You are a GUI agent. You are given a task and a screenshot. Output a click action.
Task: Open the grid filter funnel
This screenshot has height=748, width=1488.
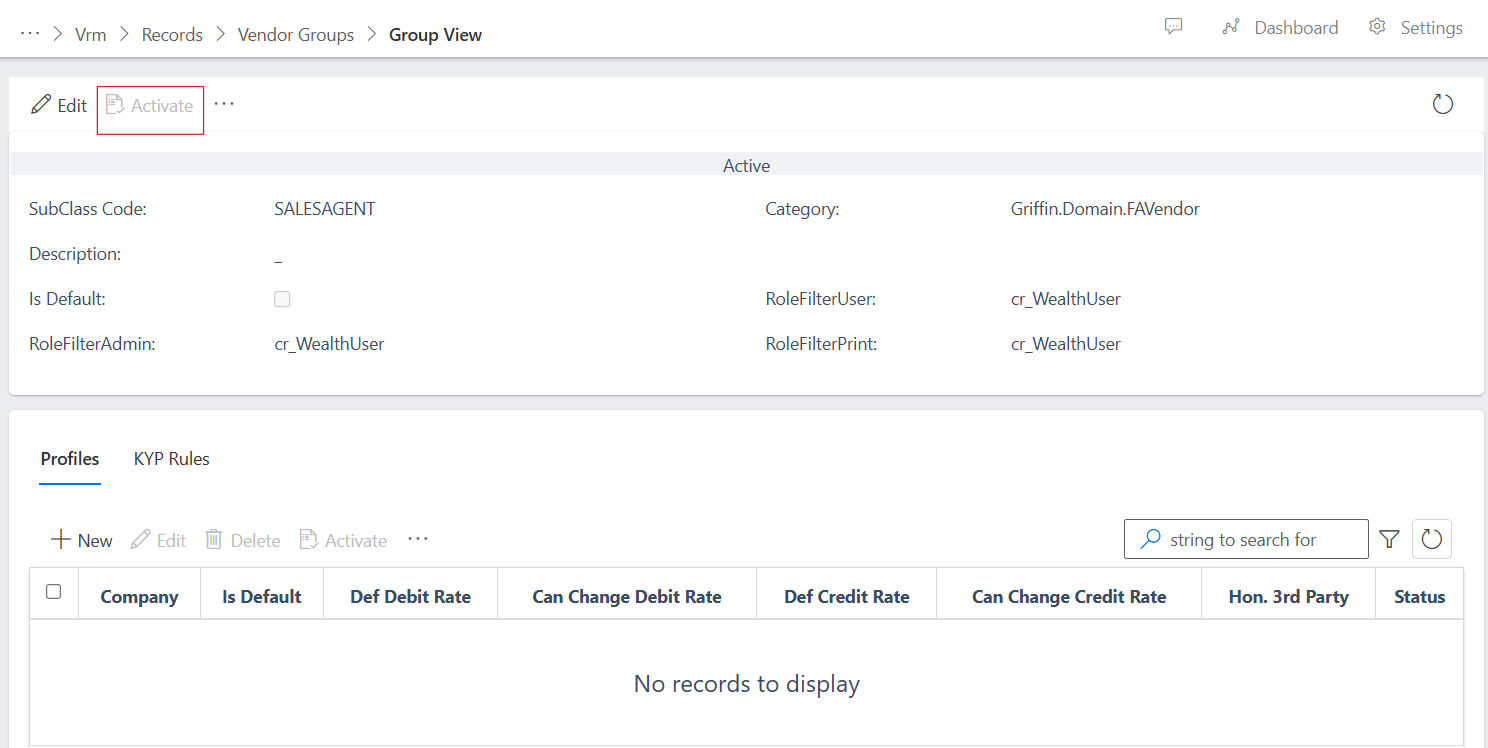tap(1389, 539)
